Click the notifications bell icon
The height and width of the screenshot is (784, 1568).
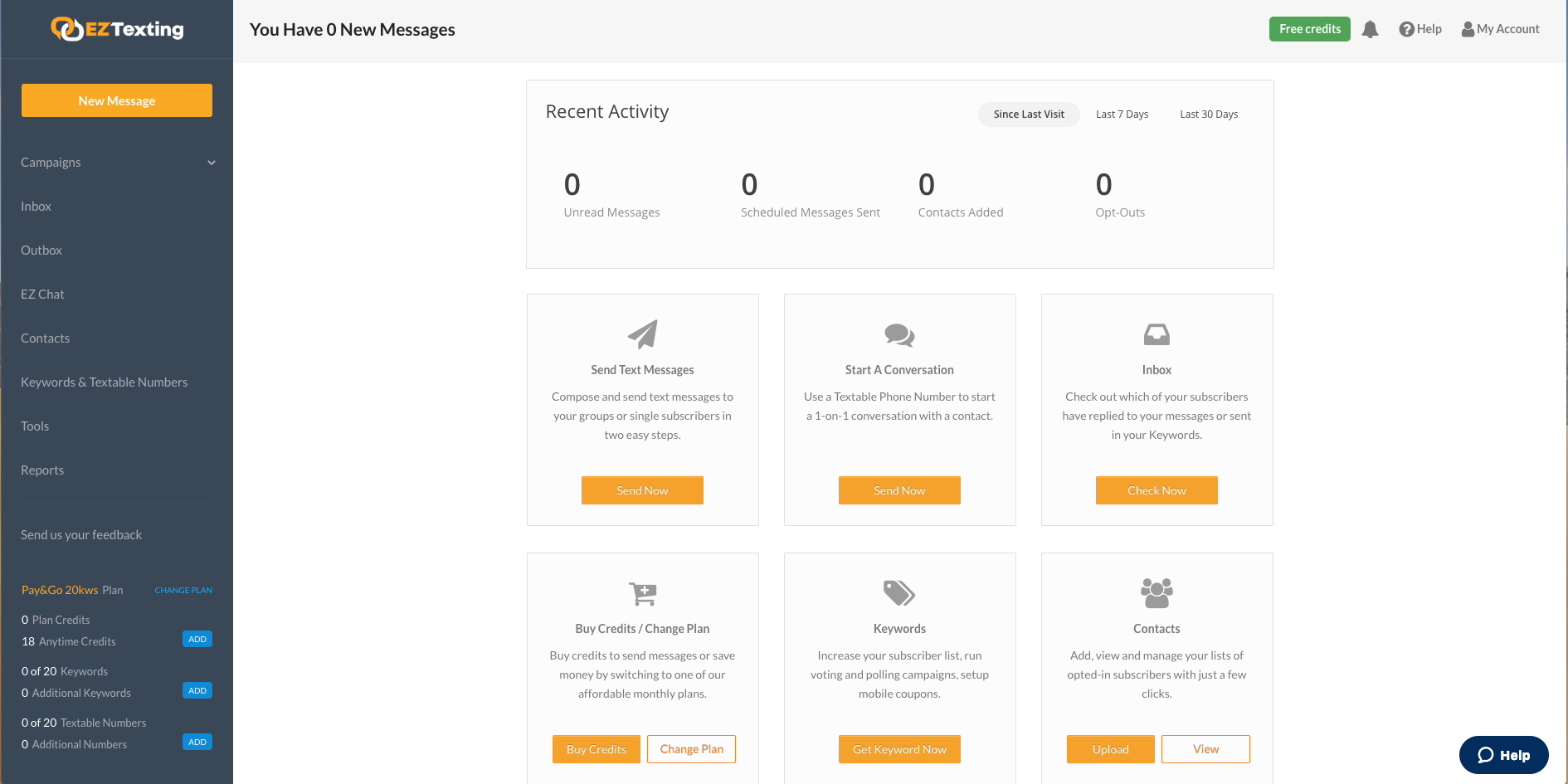[x=1370, y=30]
